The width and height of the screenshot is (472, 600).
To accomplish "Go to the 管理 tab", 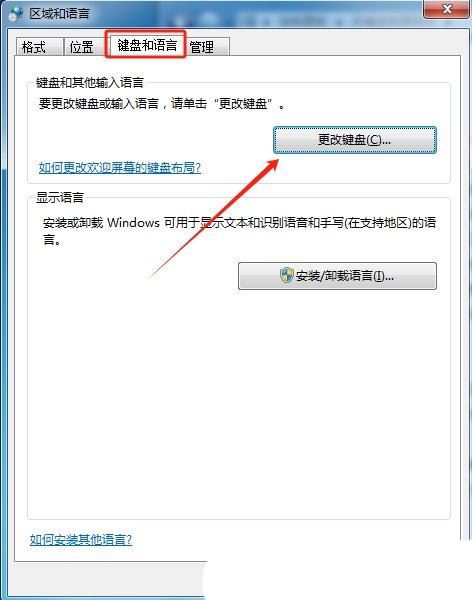I will (x=207, y=47).
